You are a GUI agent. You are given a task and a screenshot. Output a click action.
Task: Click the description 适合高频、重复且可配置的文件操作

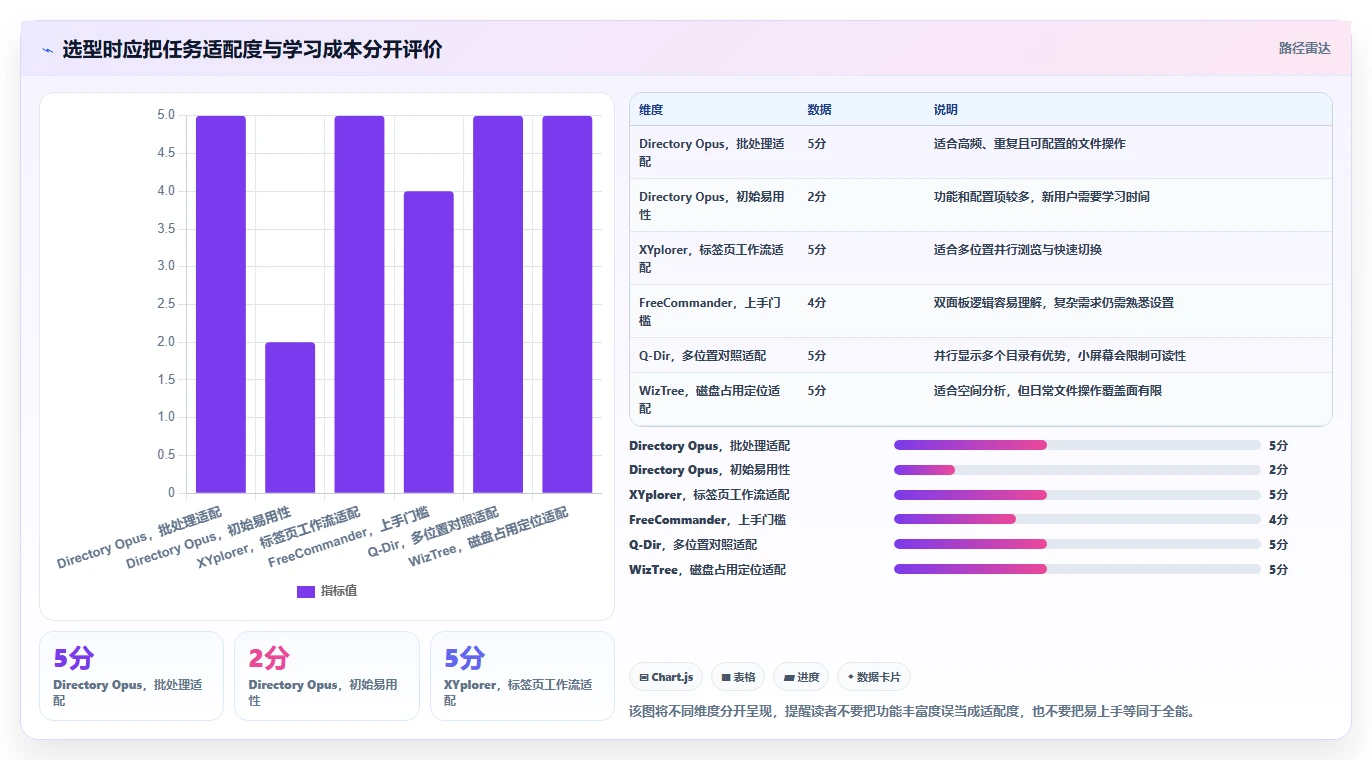(x=1029, y=144)
